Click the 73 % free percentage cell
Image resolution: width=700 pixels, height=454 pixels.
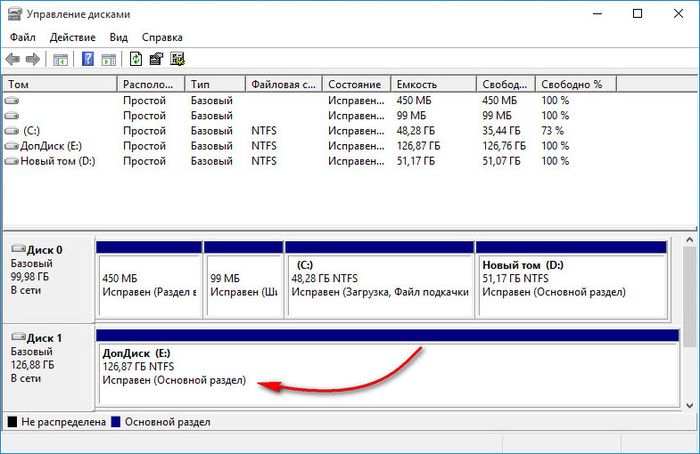pos(553,131)
